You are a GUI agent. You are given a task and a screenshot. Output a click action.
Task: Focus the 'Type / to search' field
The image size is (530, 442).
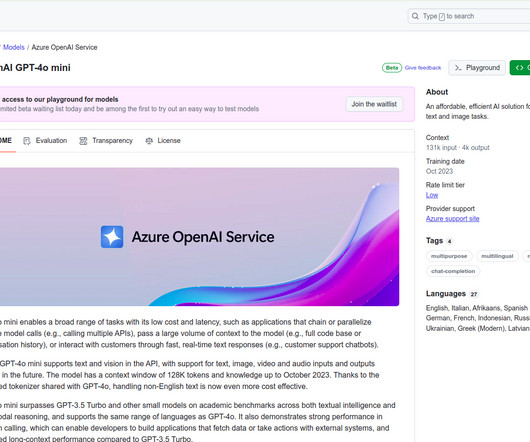469,16
